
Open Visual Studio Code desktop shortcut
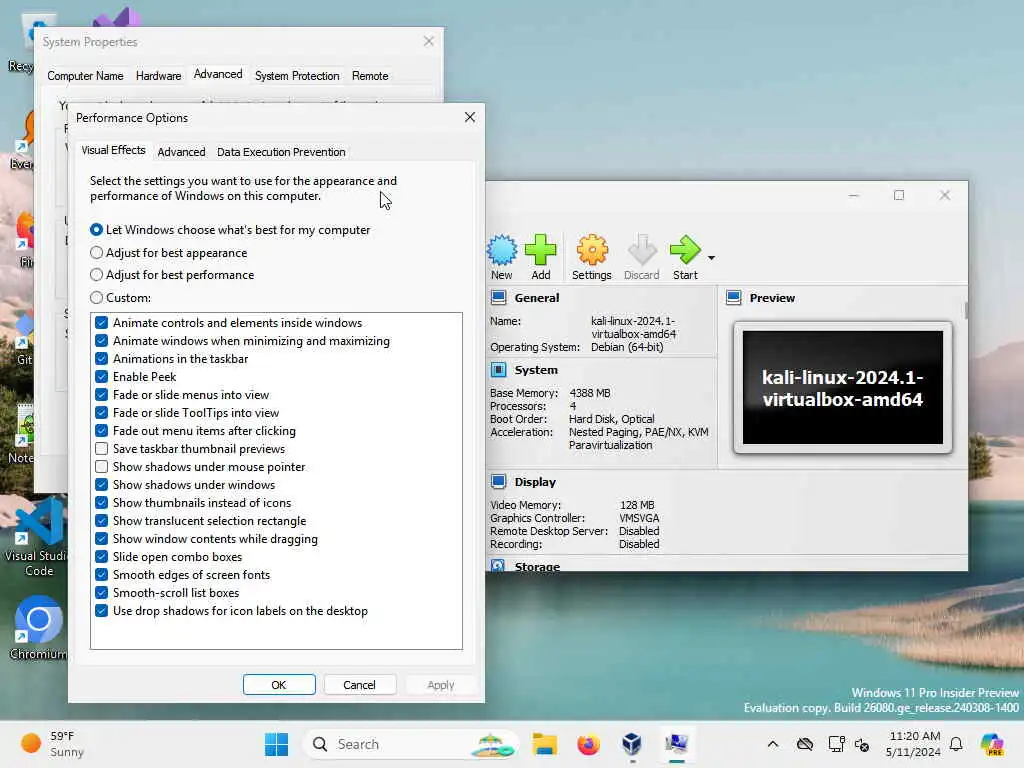click(38, 537)
